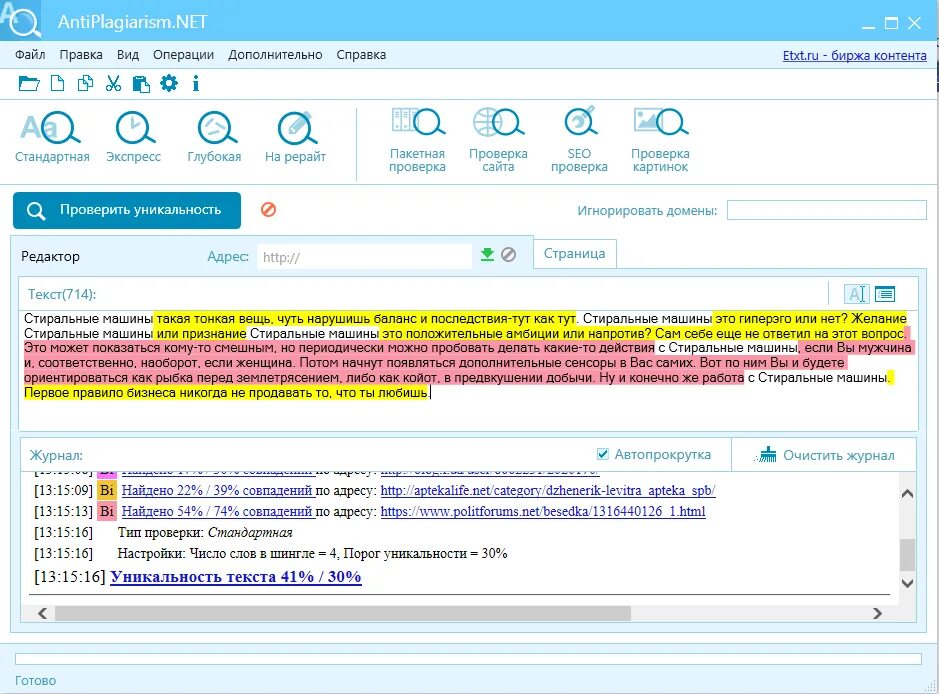Viewport: 939px width, 694px height.
Task: Open politforums.net link in journal
Action: [x=543, y=511]
